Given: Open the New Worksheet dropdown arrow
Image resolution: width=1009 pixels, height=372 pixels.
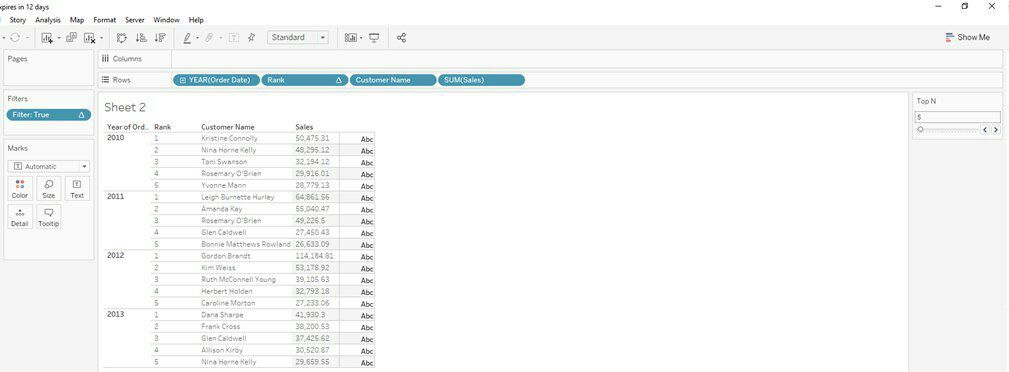Looking at the screenshot, I should (x=59, y=38).
